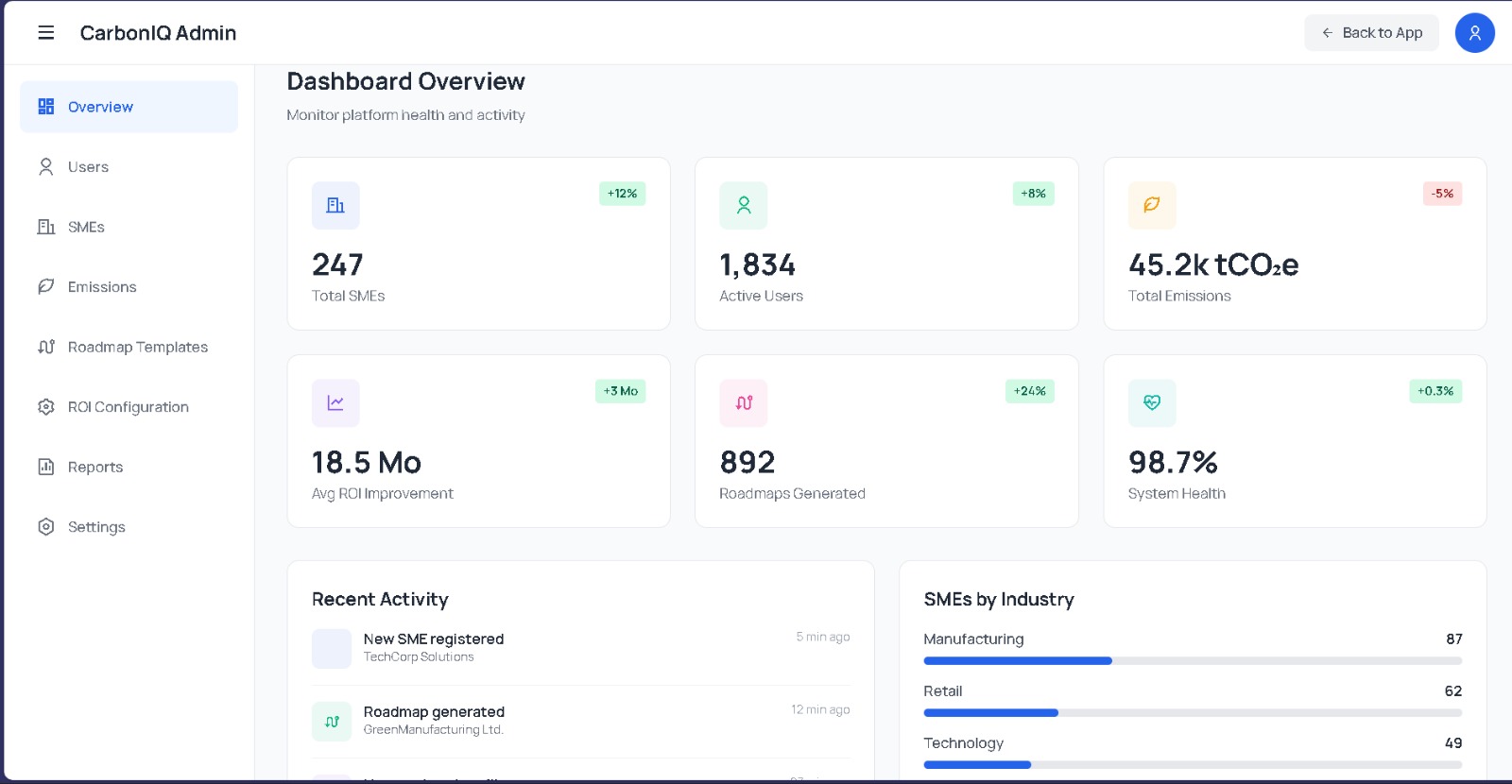
Task: Click the building icon on Total SMEs card
Action: [335, 205]
